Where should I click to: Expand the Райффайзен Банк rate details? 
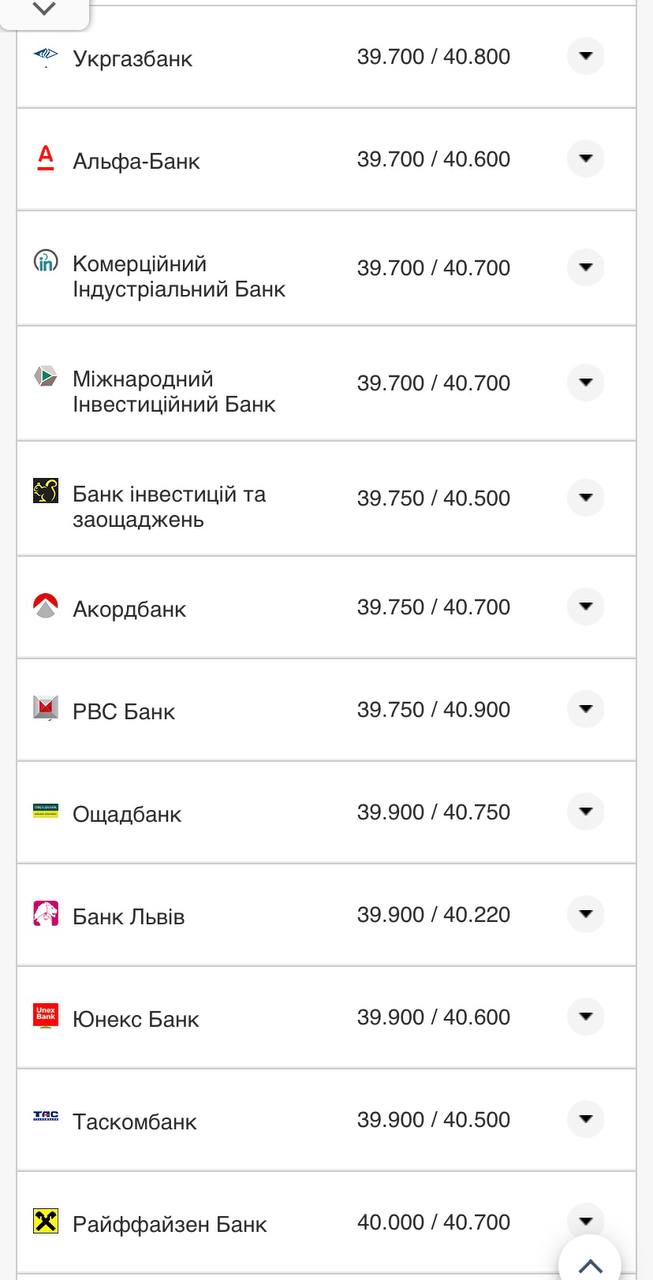click(x=585, y=1220)
